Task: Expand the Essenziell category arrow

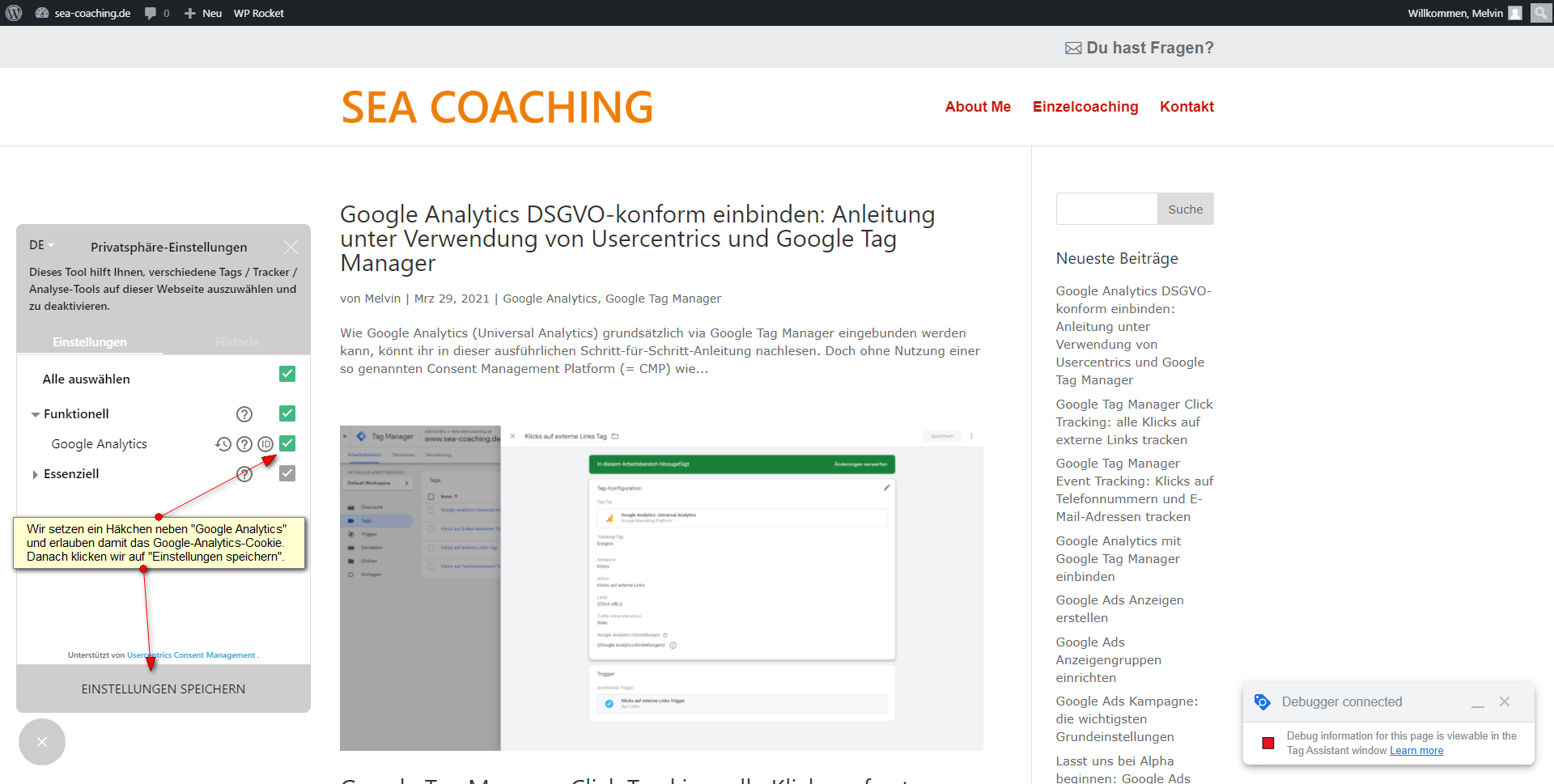Action: click(35, 474)
